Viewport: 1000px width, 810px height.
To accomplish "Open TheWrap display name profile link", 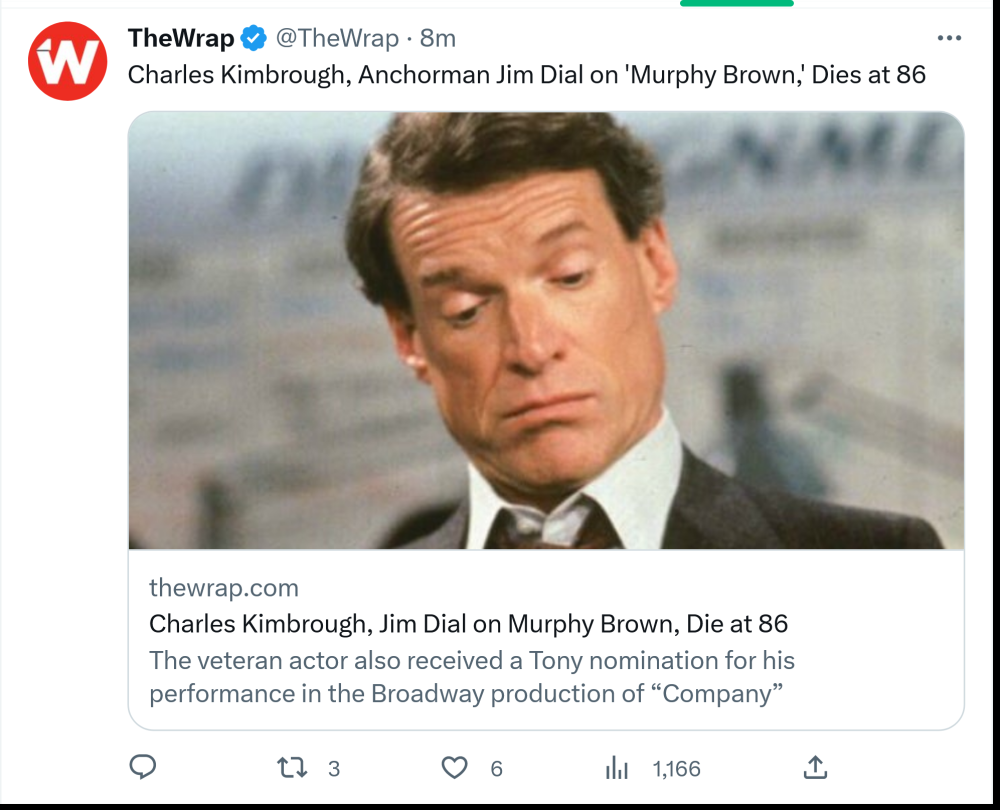I will tap(181, 39).
